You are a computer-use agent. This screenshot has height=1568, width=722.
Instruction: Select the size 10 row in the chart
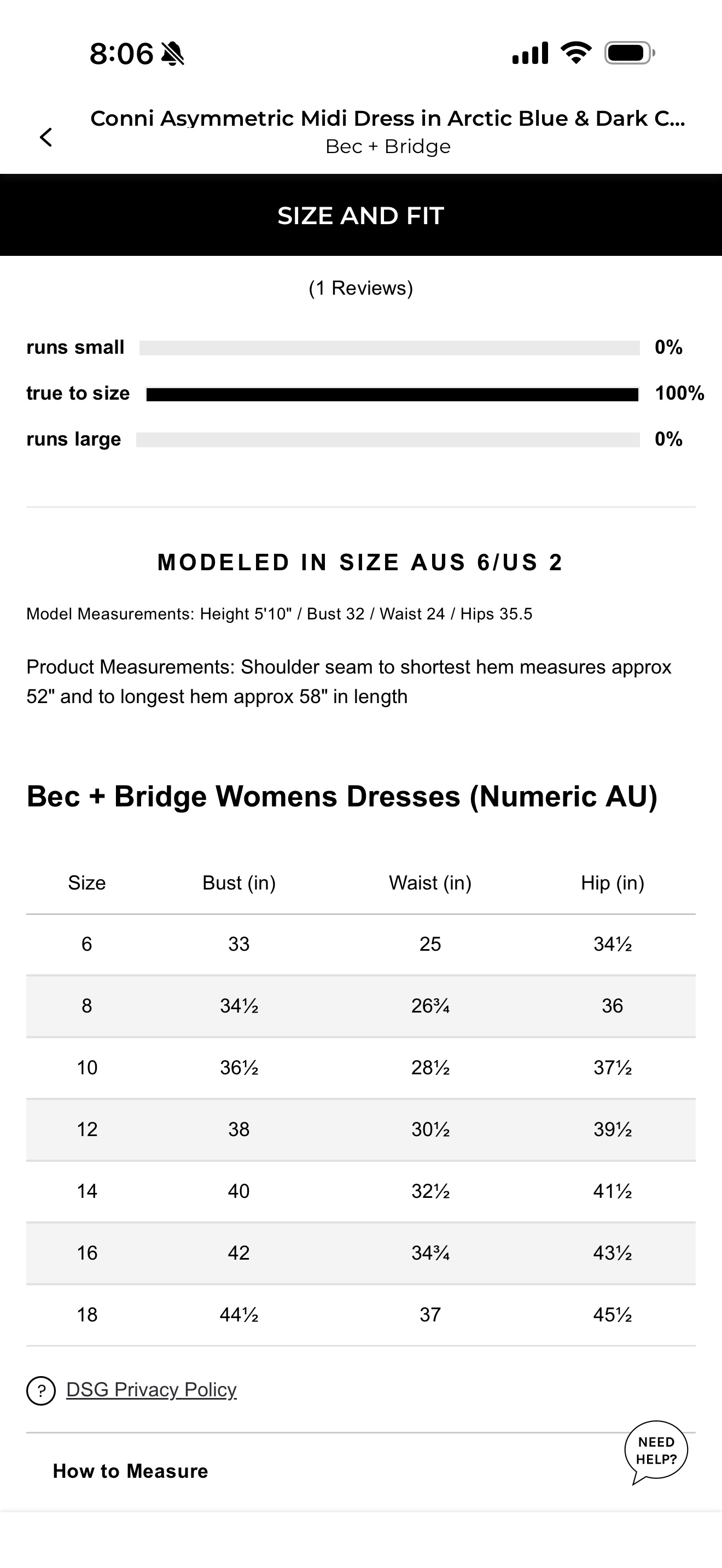(x=360, y=1068)
